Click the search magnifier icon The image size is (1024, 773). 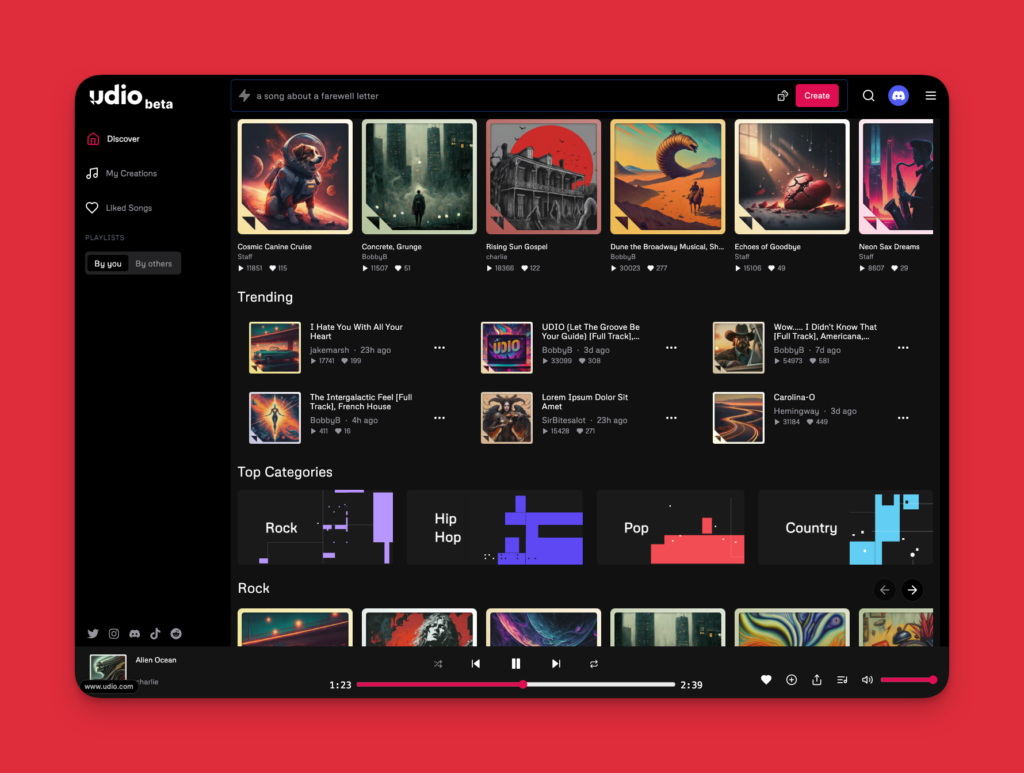868,96
